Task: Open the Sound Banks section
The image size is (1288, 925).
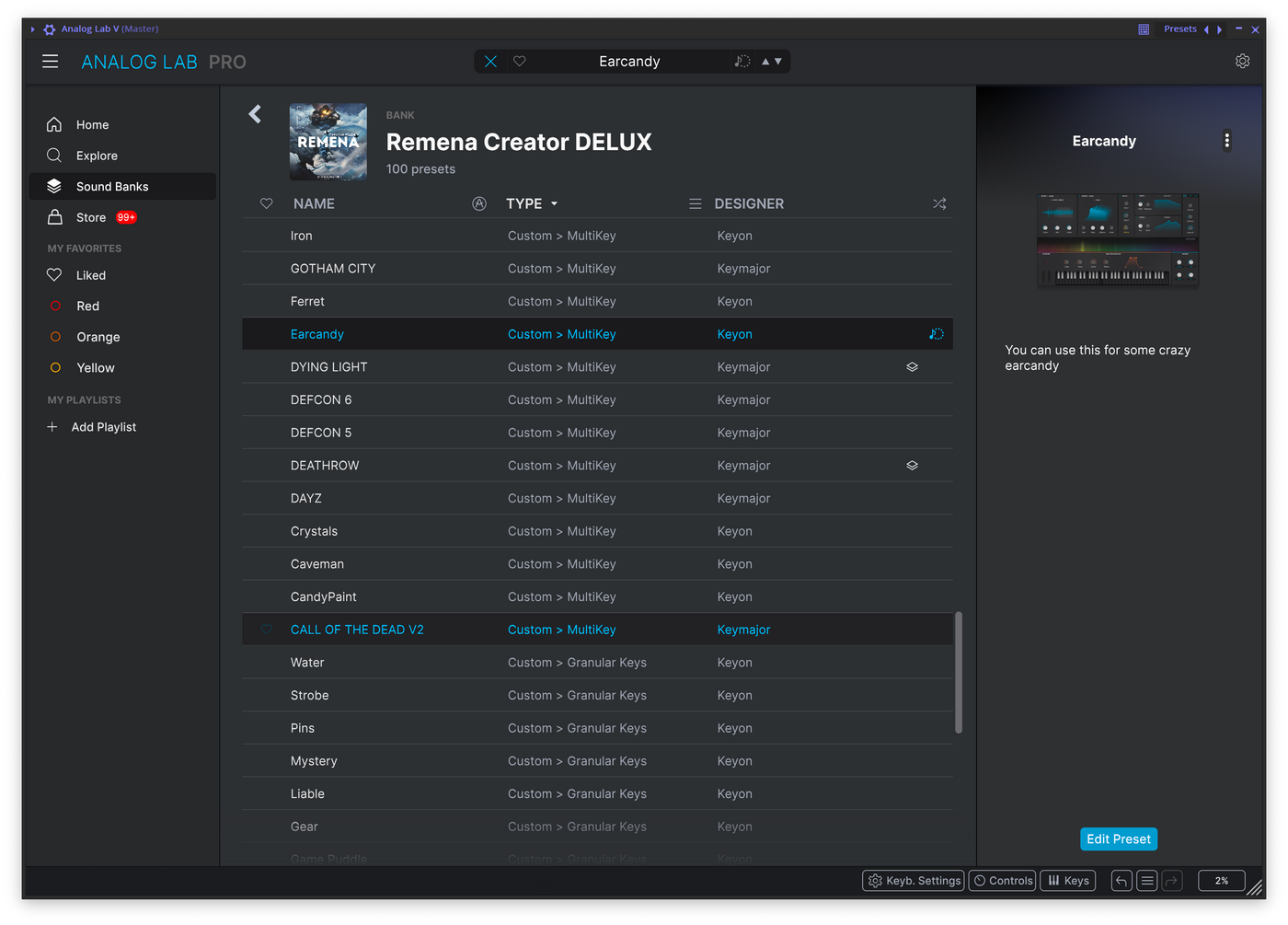Action: point(122,186)
